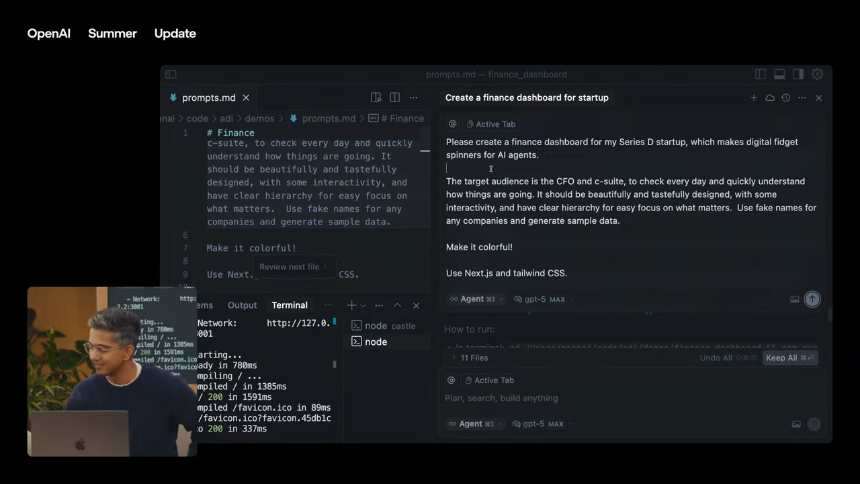
Task: Send the edited message with arrow button
Action: point(812,299)
